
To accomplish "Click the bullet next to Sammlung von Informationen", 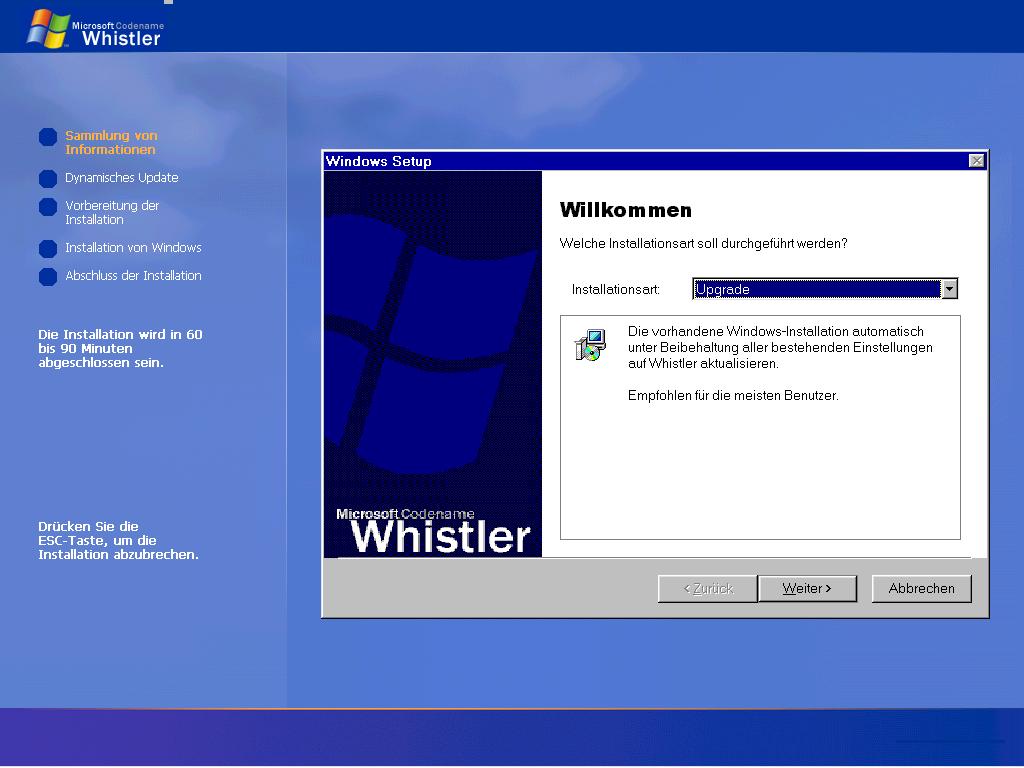I will click(x=48, y=137).
